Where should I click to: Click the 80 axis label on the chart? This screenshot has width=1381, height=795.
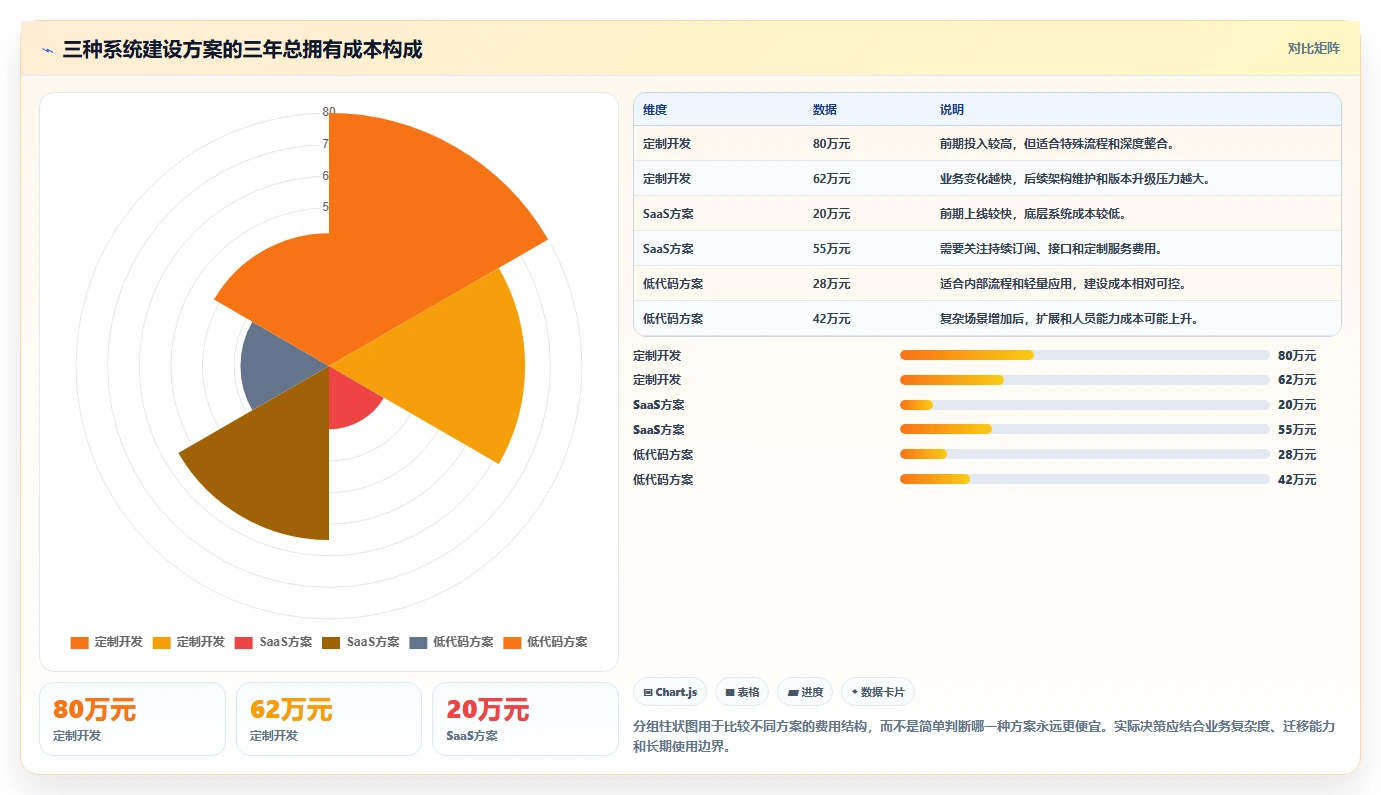coord(329,112)
